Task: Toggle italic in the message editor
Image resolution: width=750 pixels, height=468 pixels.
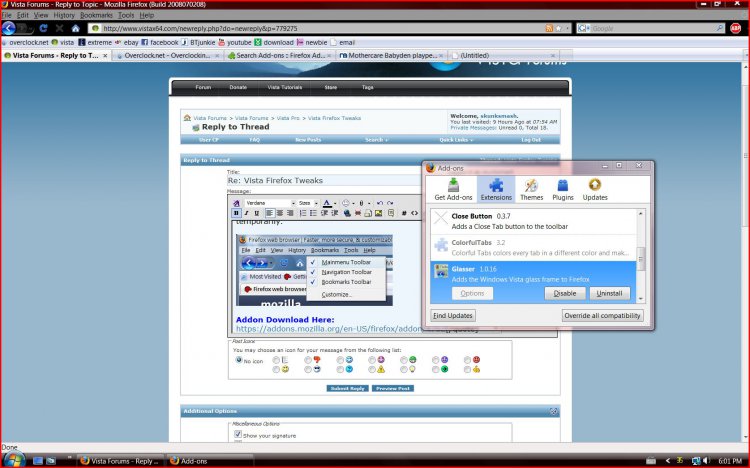Action: click(246, 213)
